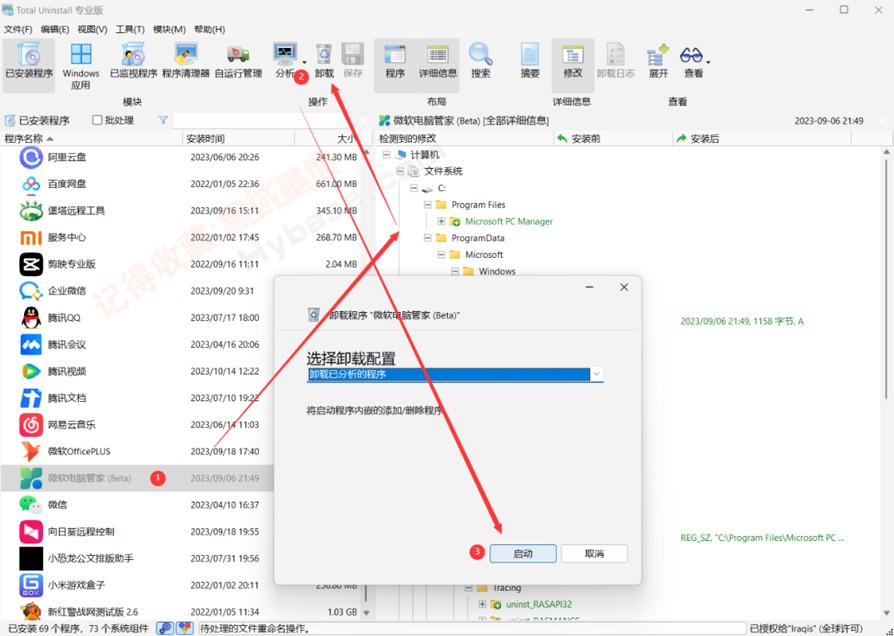The height and width of the screenshot is (636, 894).
Task: Click the program list scroll down arrow
Action: pyautogui.click(x=366, y=613)
